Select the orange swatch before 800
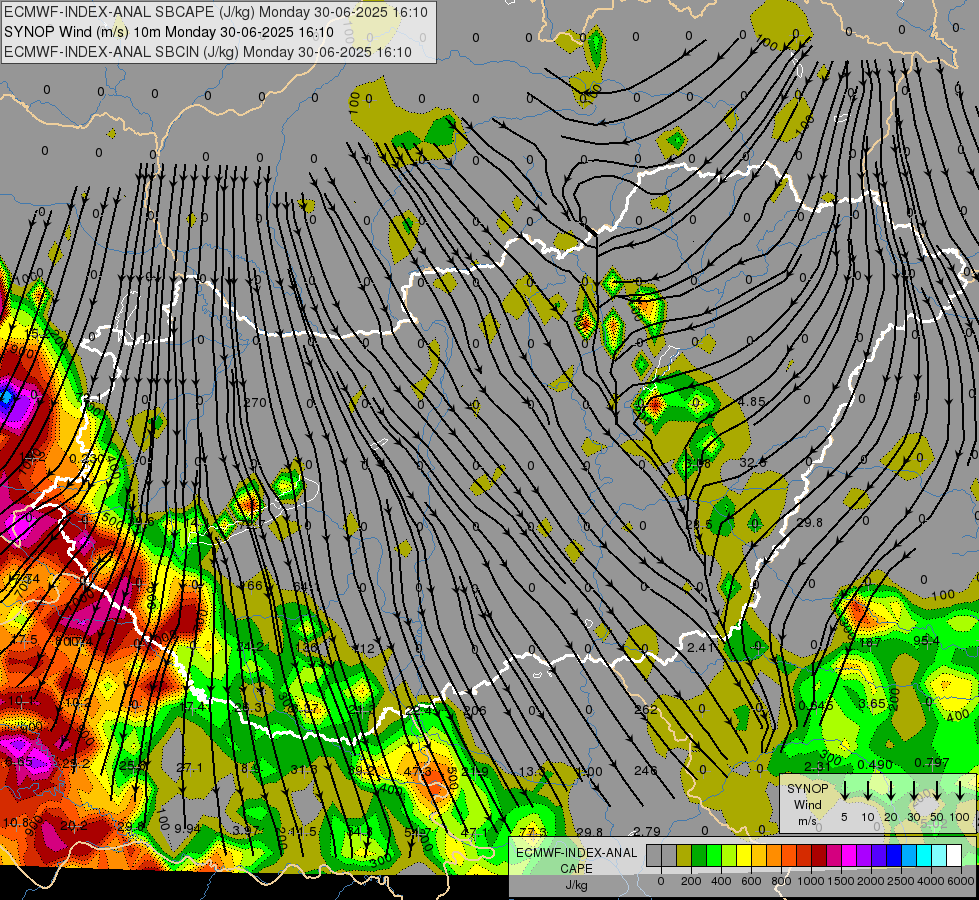Screen dimensions: 979x900 774,855
